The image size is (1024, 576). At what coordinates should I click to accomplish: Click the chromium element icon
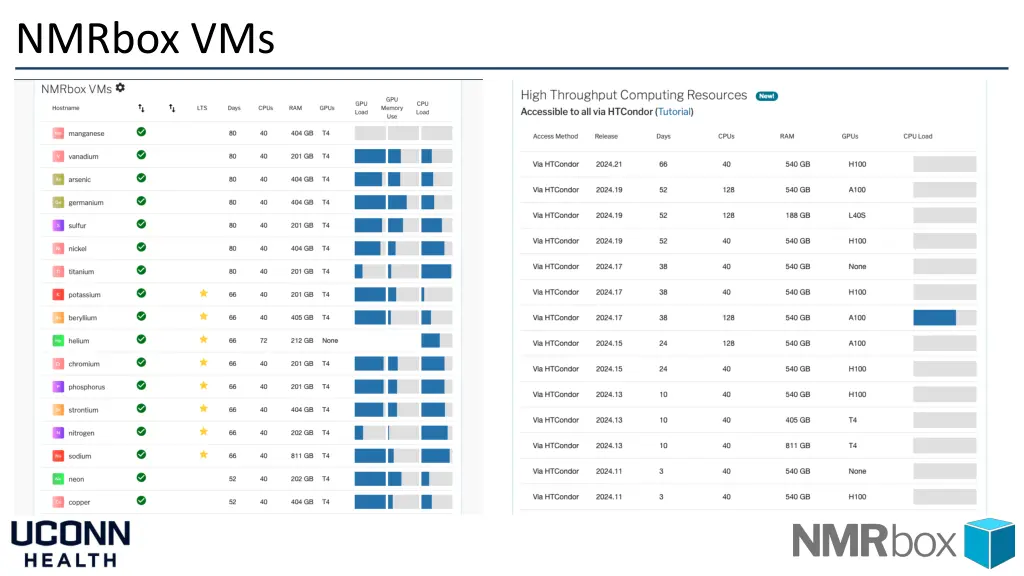click(58, 364)
